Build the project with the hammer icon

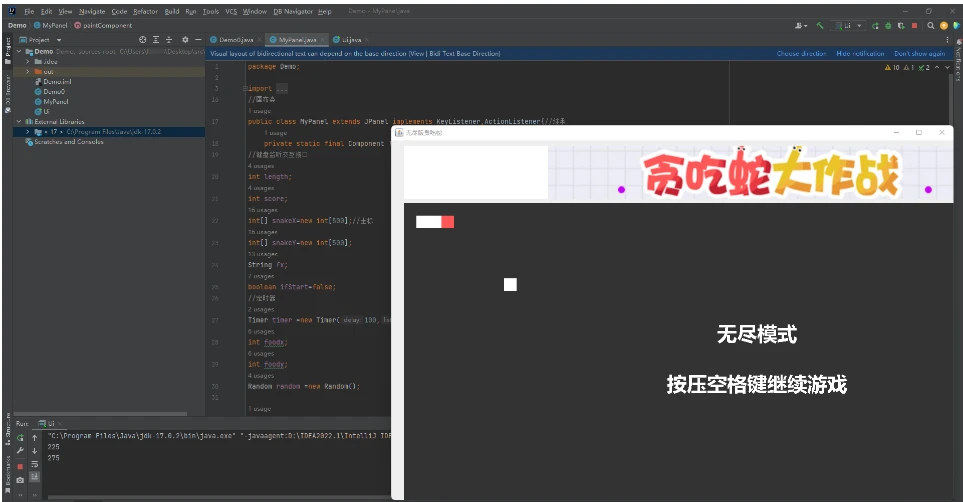click(820, 26)
